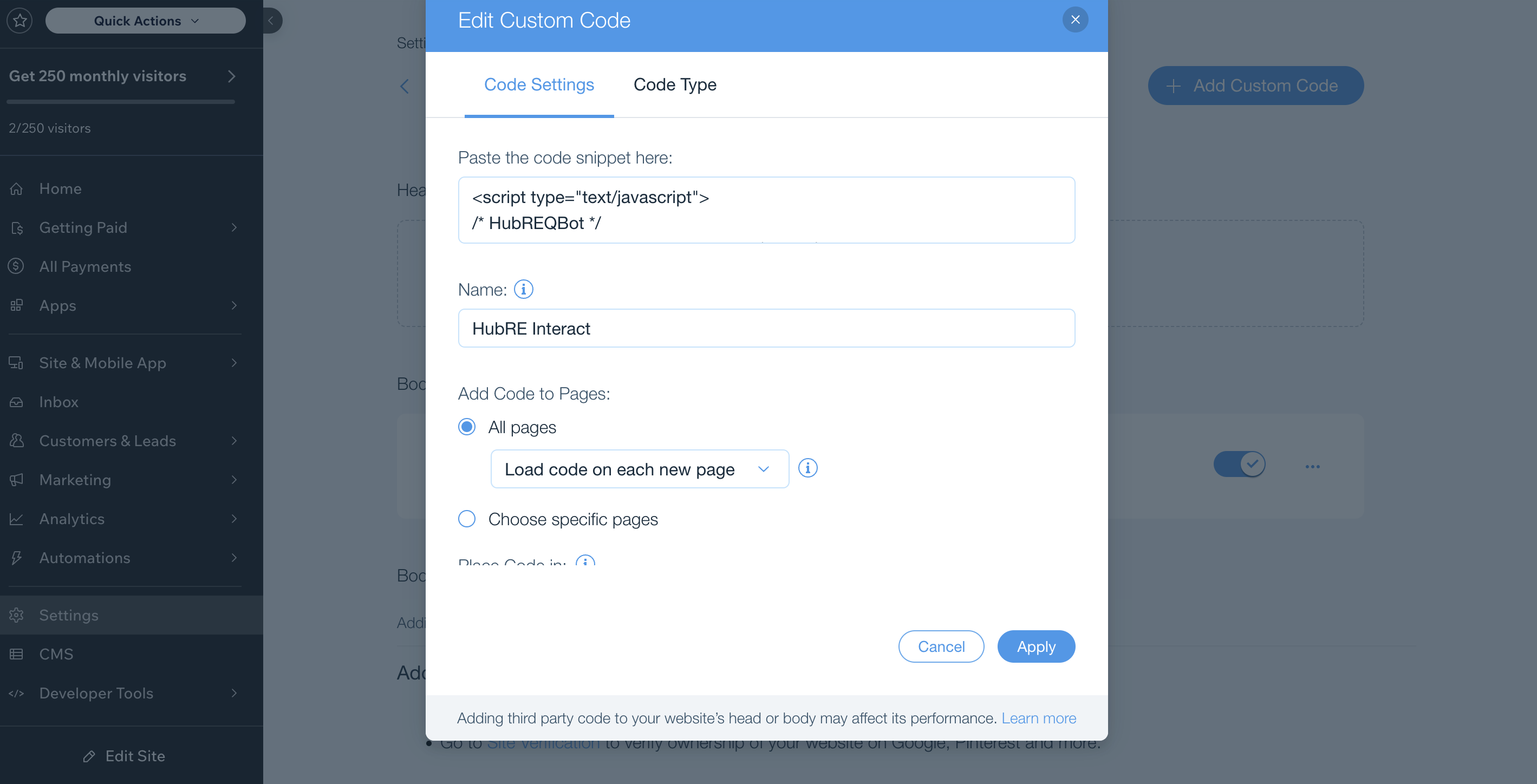Open the Load code on each new page dropdown
The image size is (1537, 784).
[x=640, y=469]
